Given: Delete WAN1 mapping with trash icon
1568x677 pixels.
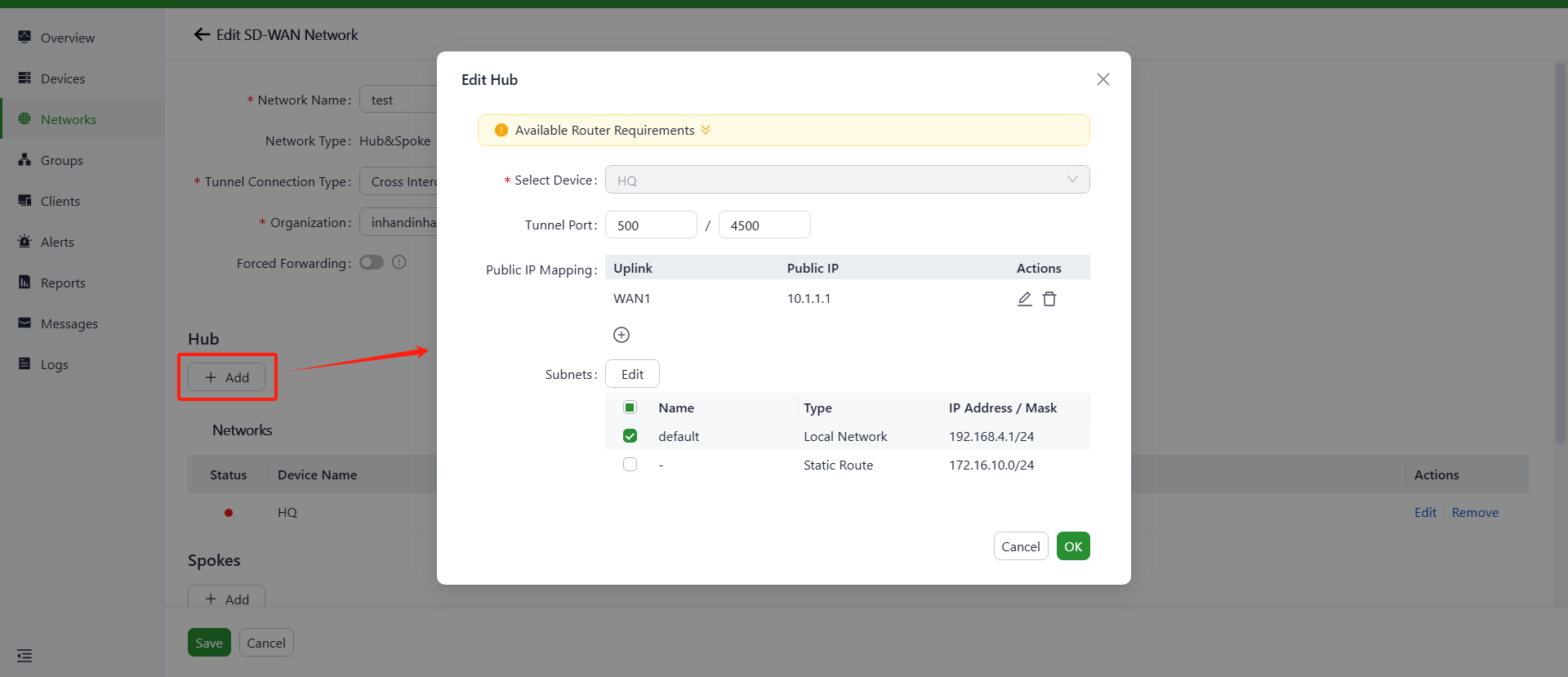Looking at the screenshot, I should tap(1049, 299).
